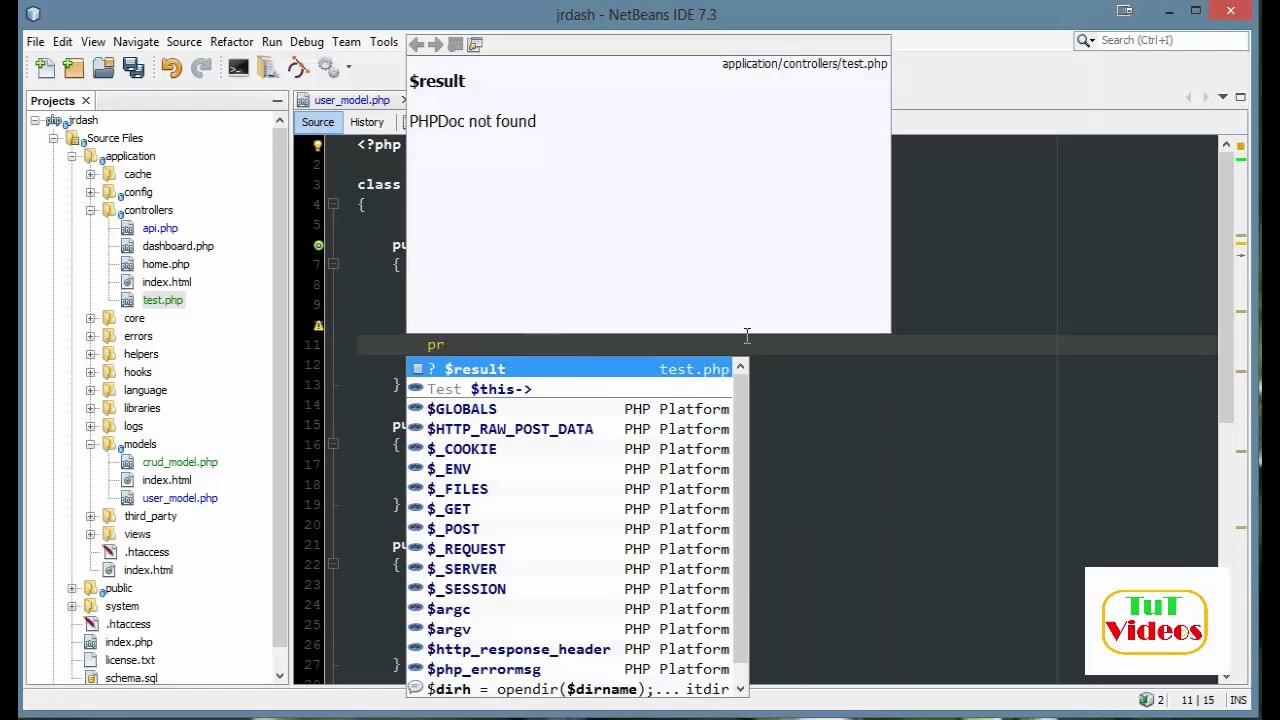Close the Projects panel tab
The width and height of the screenshot is (1280, 720).
point(86,100)
